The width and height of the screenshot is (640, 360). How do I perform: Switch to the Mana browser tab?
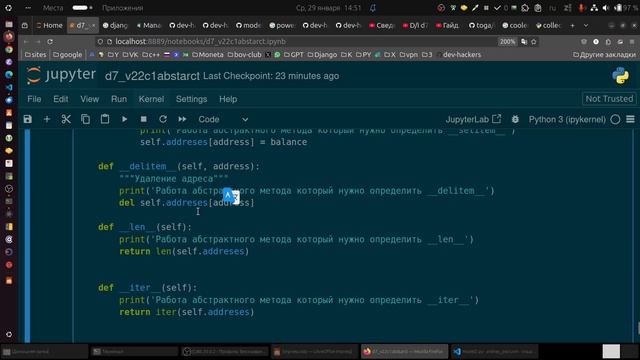(149, 25)
